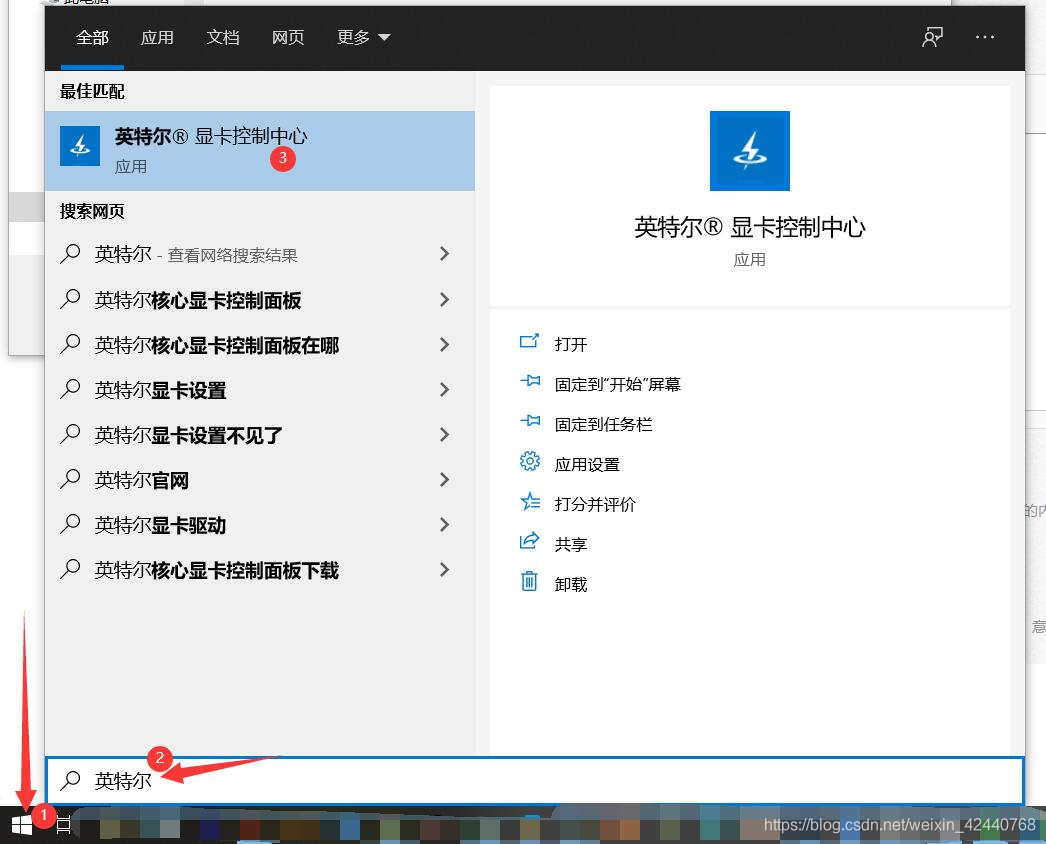The image size is (1046, 844).
Task: Expand arrow for 英特尔核心显卡控制面板
Action: [445, 300]
